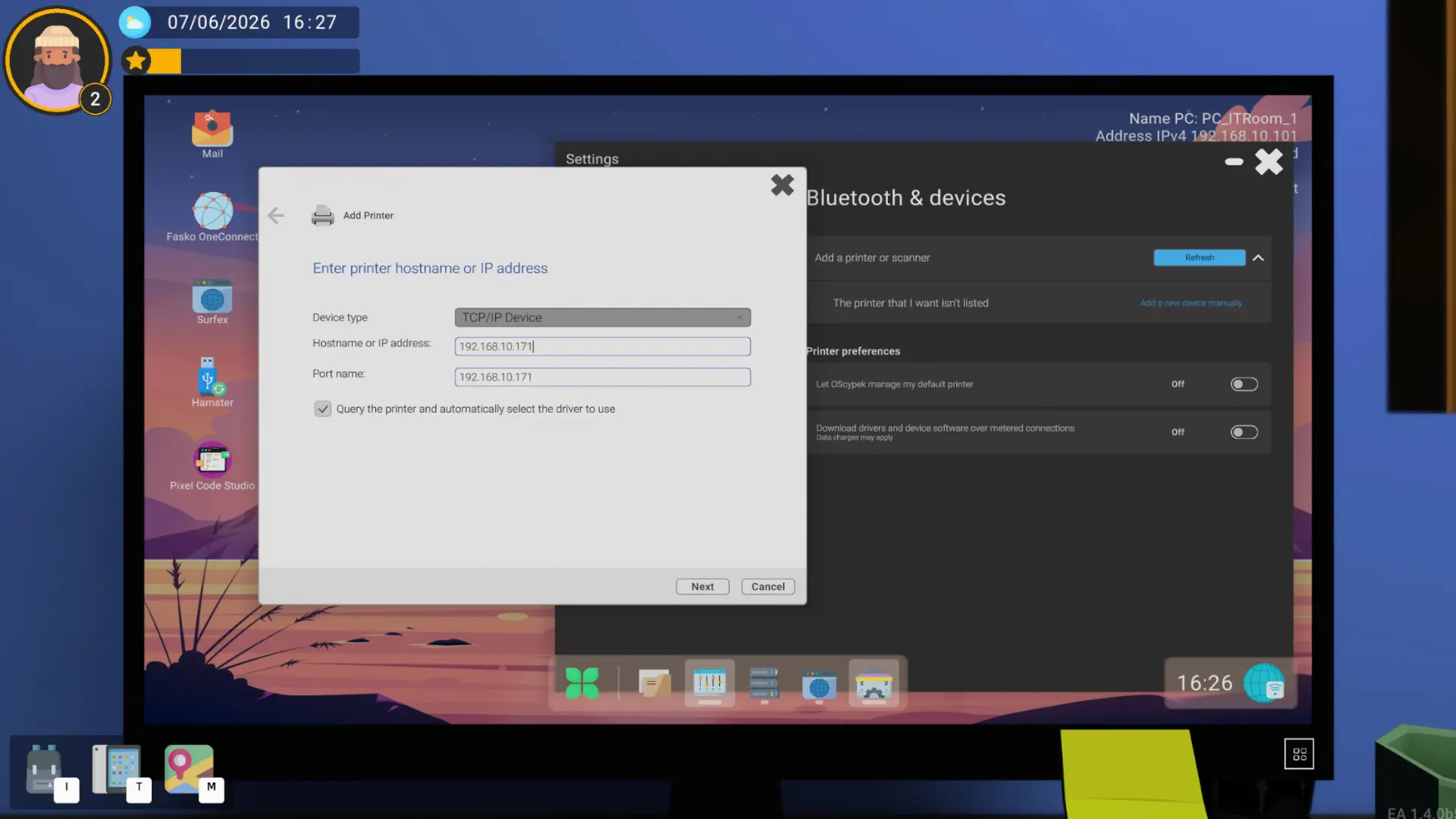Viewport: 1456px width, 819px height.
Task: Open the Mail desktop icon
Action: tap(212, 134)
